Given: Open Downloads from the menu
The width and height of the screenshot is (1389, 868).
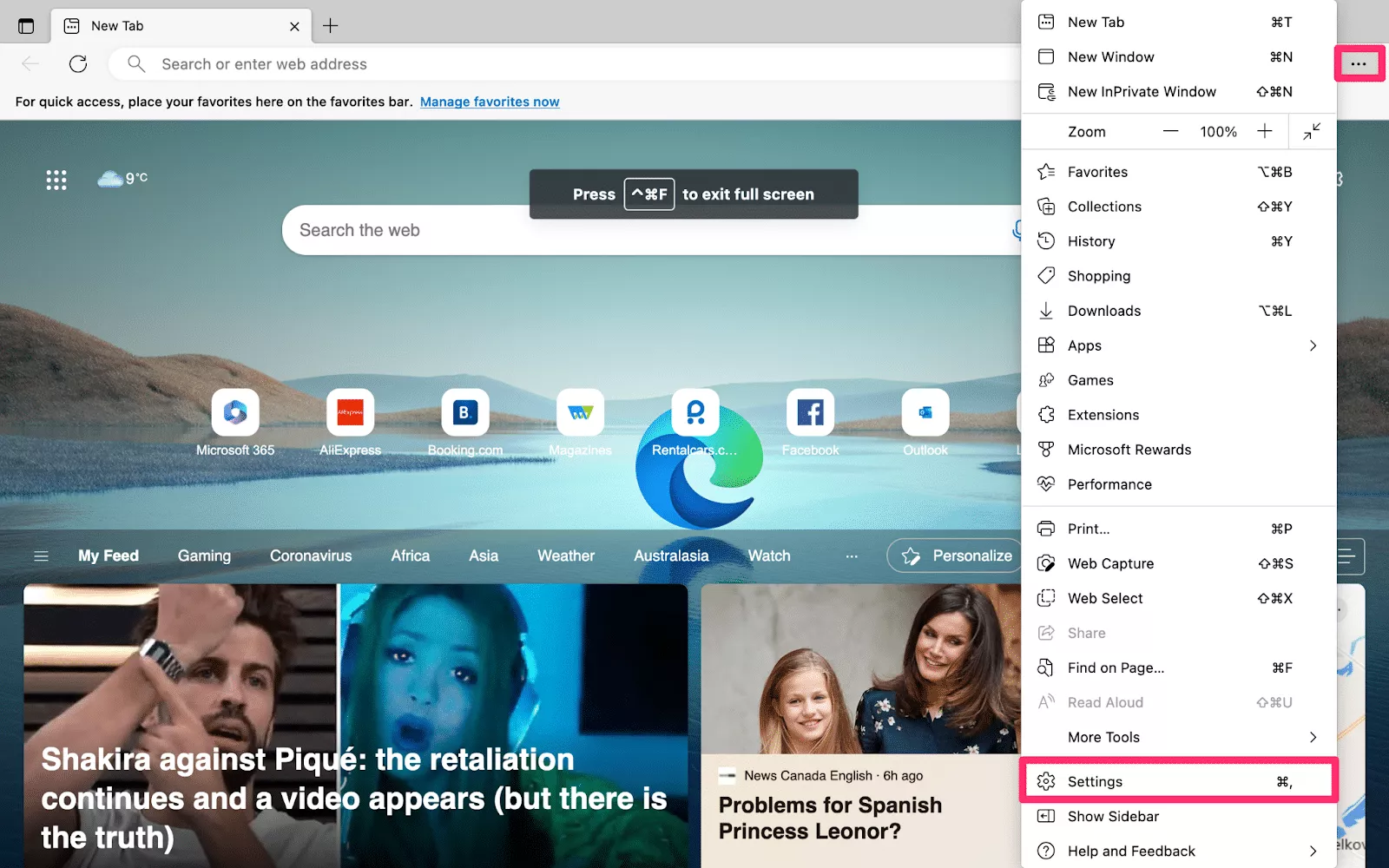Looking at the screenshot, I should 1178,311.
